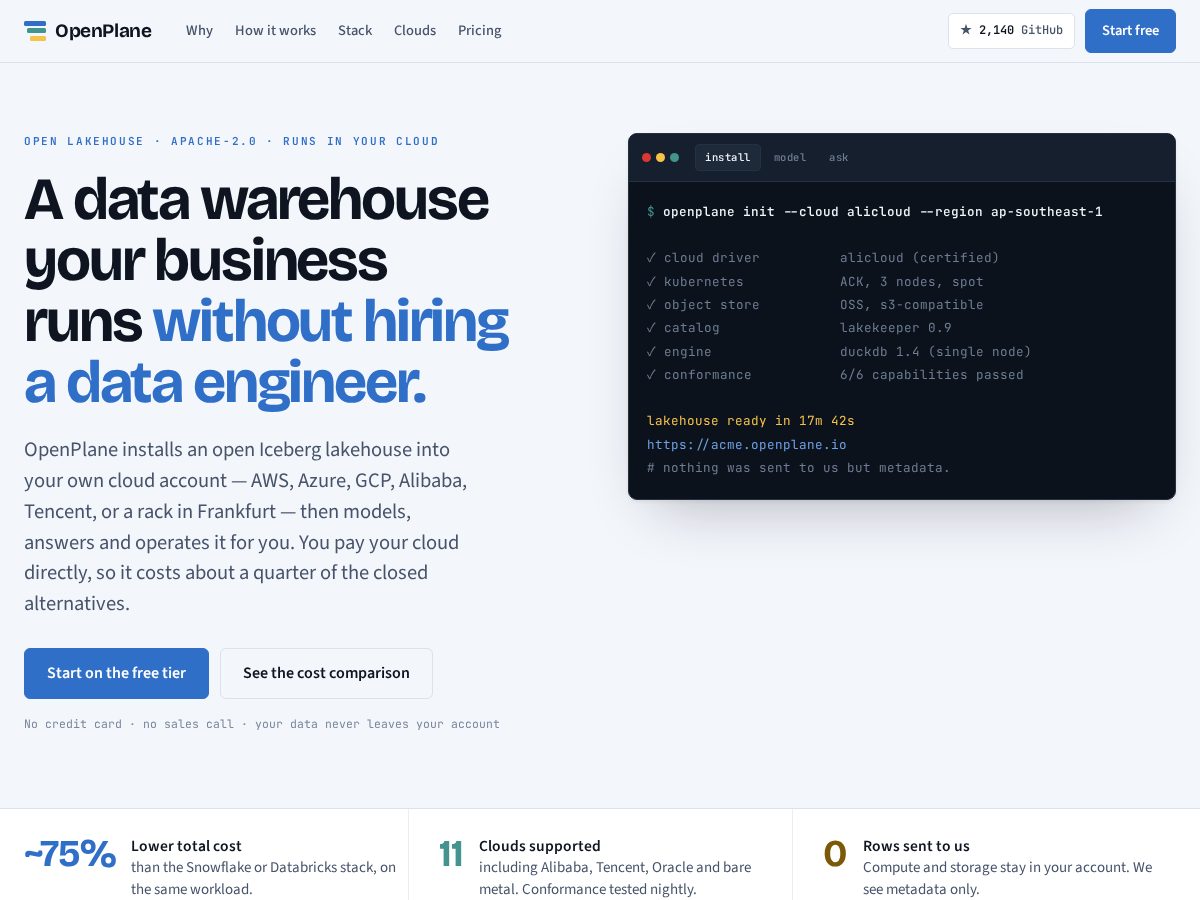The height and width of the screenshot is (900, 1200).
Task: Click the OpenPlane brand name
Action: (103, 31)
